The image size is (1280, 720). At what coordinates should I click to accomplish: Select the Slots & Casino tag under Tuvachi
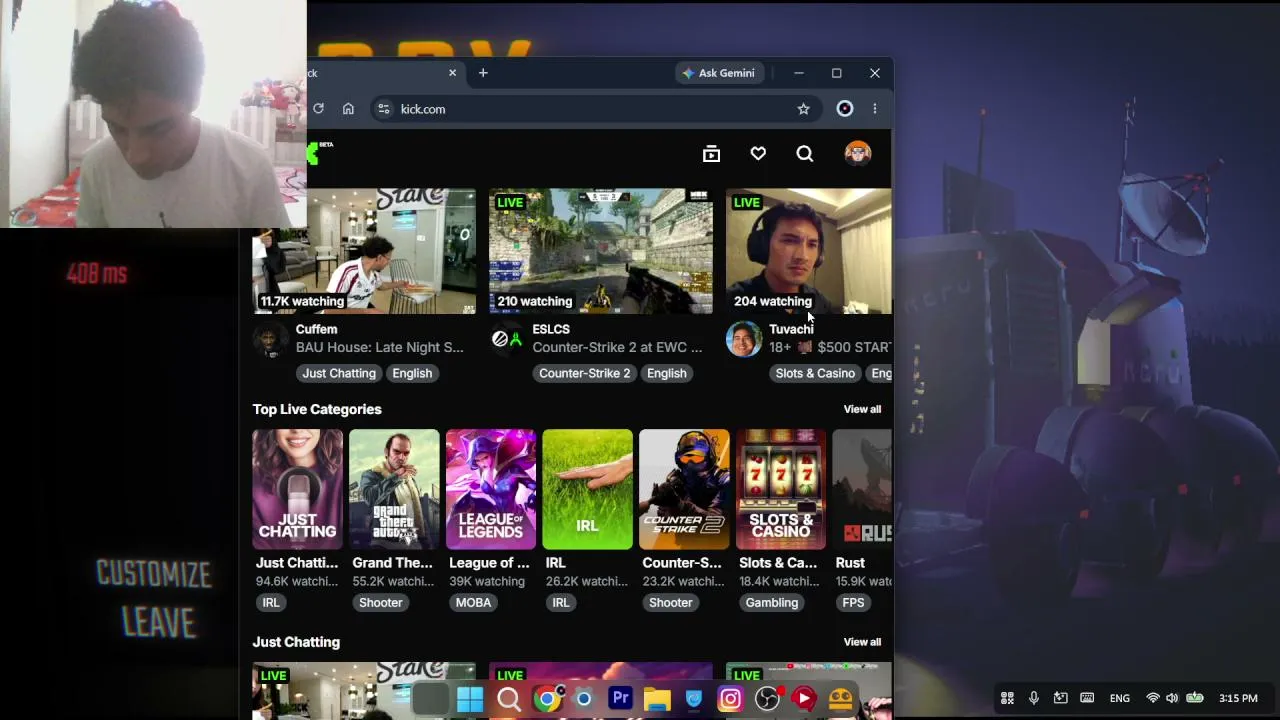coord(815,373)
